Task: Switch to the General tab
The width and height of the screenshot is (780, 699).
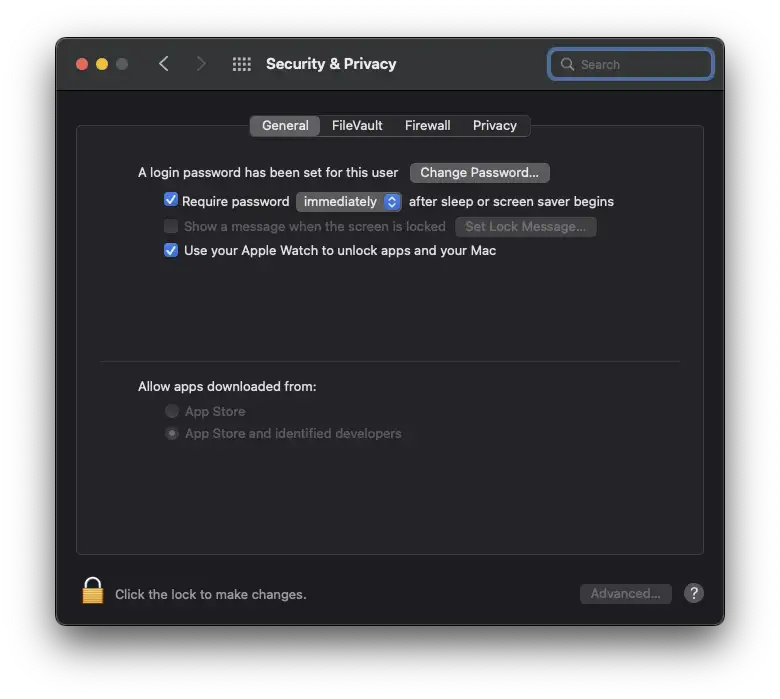Action: (285, 125)
